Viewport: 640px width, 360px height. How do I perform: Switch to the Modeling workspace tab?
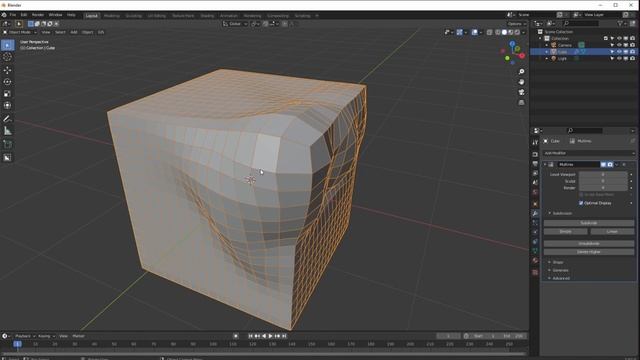(111, 16)
